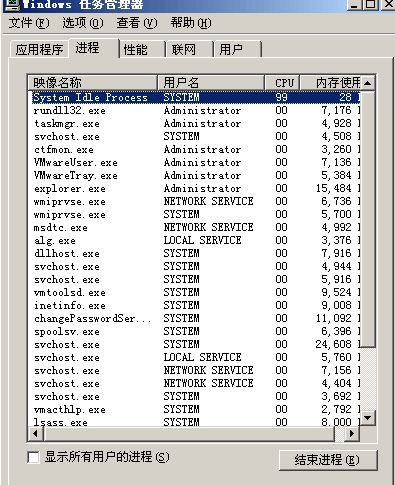Switch to the 应用程序 tab
The height and width of the screenshot is (485, 395).
[x=39, y=50]
